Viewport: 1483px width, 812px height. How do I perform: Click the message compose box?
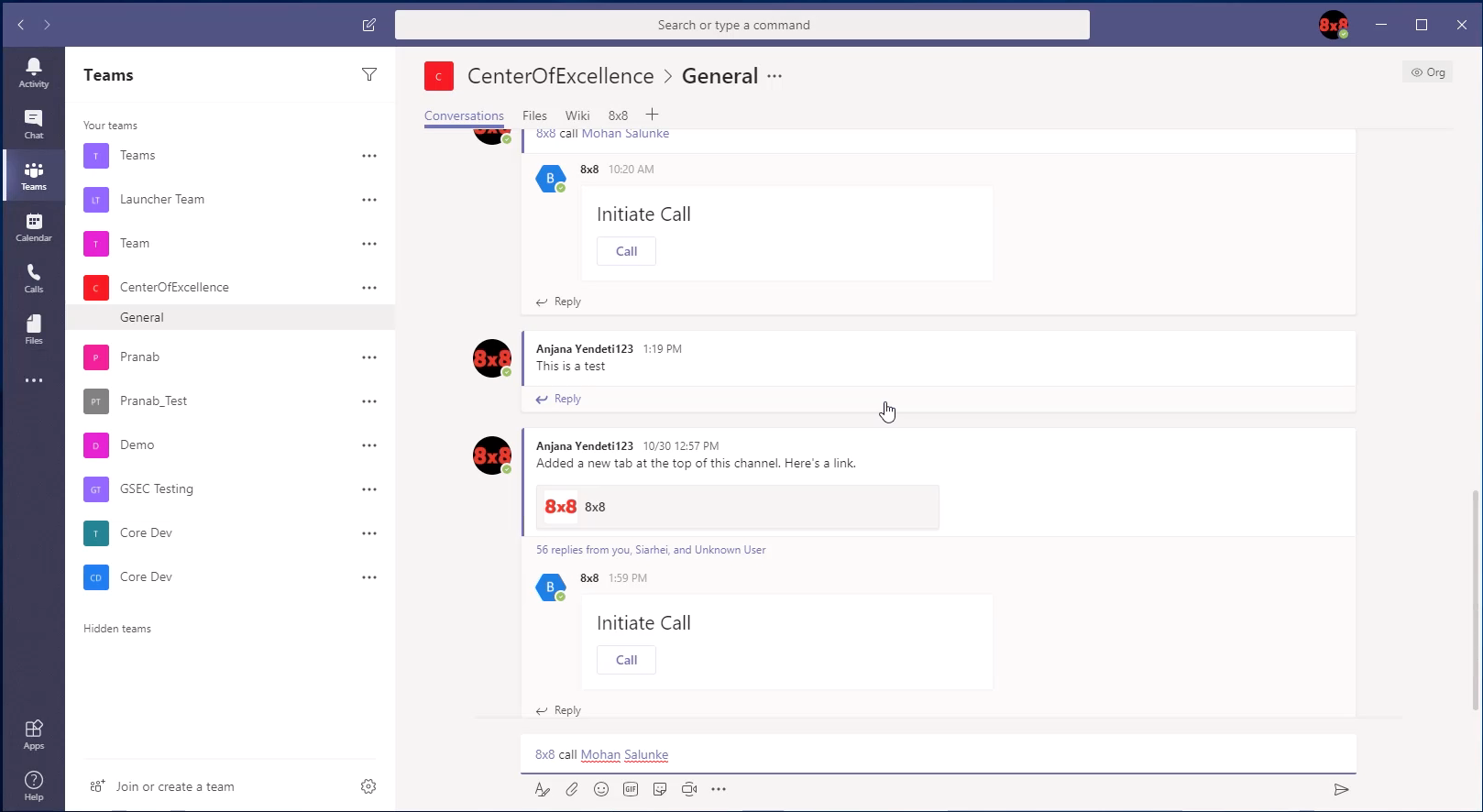939,754
